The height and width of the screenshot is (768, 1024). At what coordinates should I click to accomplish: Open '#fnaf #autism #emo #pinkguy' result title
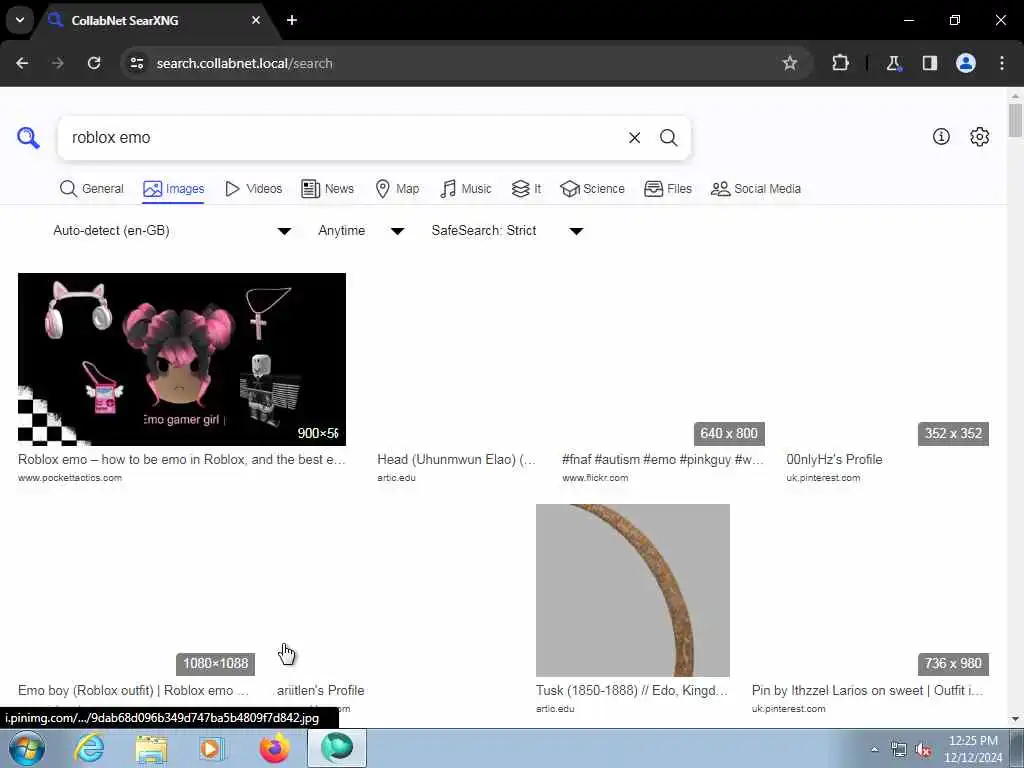(662, 460)
